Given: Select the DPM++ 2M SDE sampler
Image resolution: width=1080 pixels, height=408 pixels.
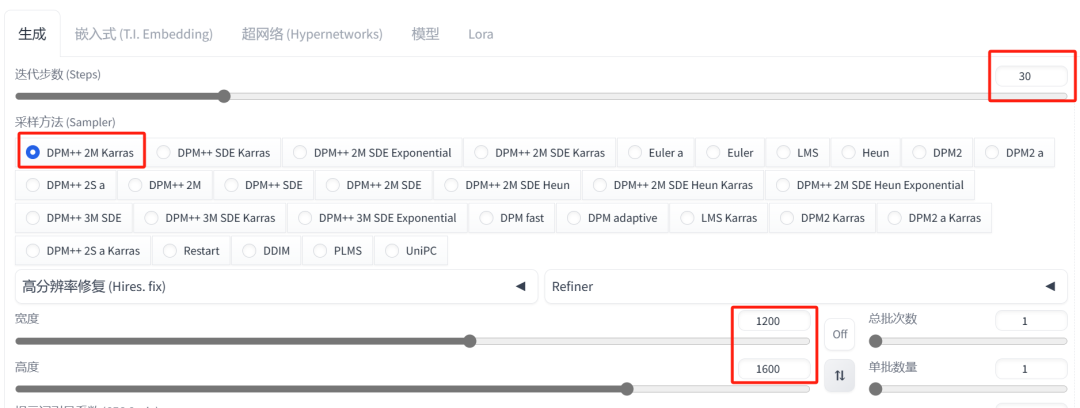Looking at the screenshot, I should [x=373, y=185].
